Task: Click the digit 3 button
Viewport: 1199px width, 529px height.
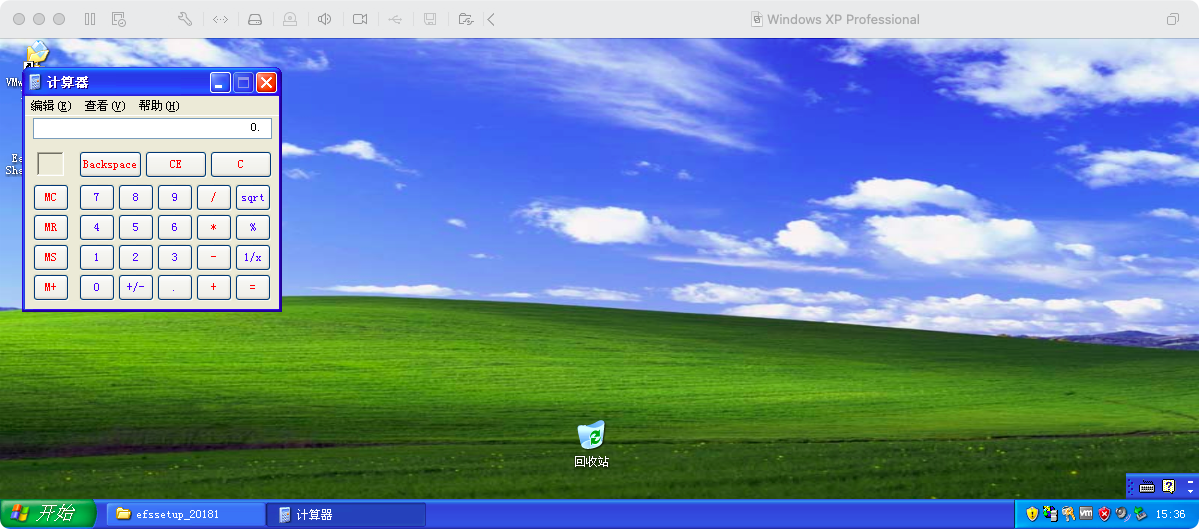Action: (175, 258)
